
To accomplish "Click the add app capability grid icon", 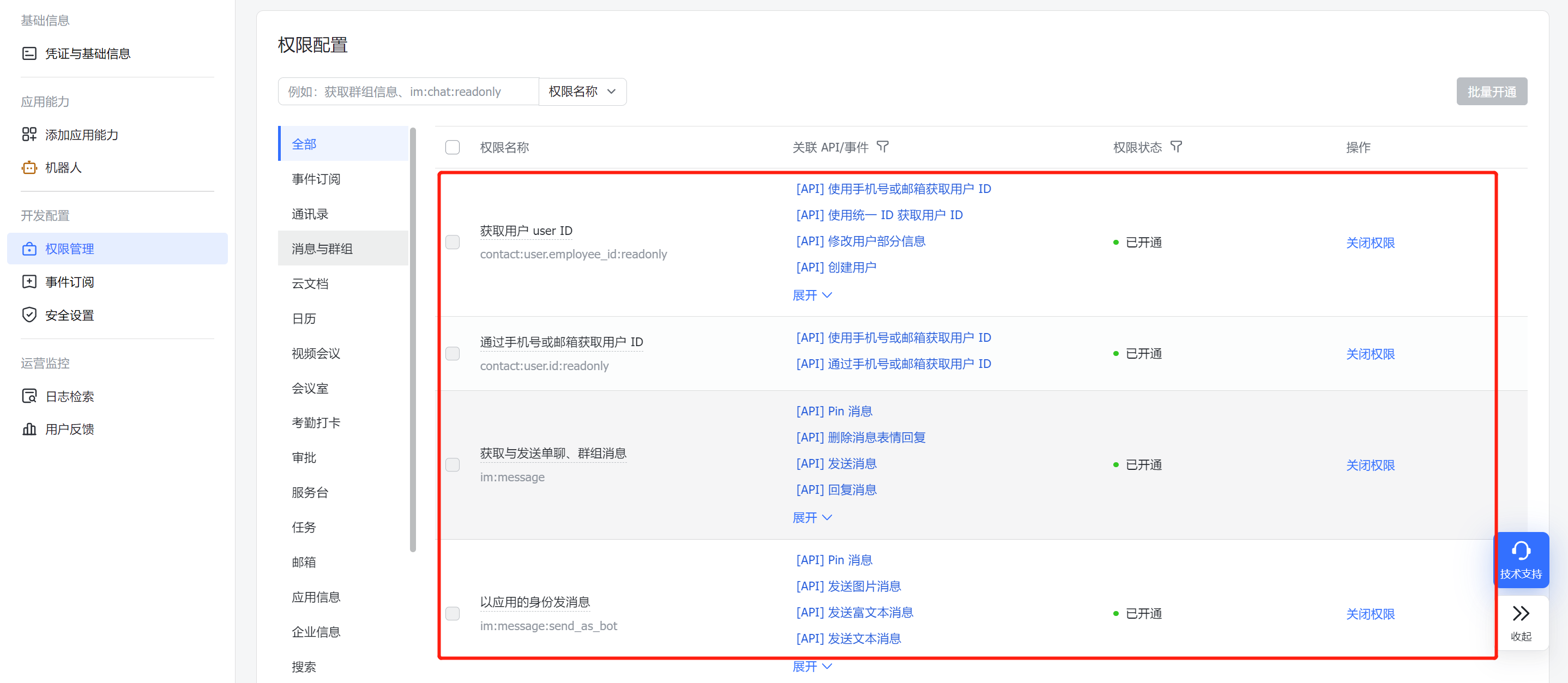I will pyautogui.click(x=28, y=135).
